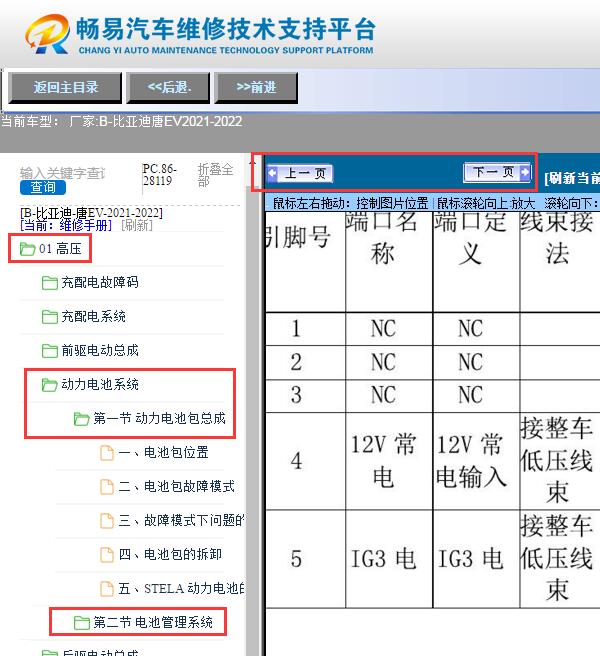The image size is (600, 656).
Task: Select the 动力电池系统 tree label
Action: tap(100, 384)
